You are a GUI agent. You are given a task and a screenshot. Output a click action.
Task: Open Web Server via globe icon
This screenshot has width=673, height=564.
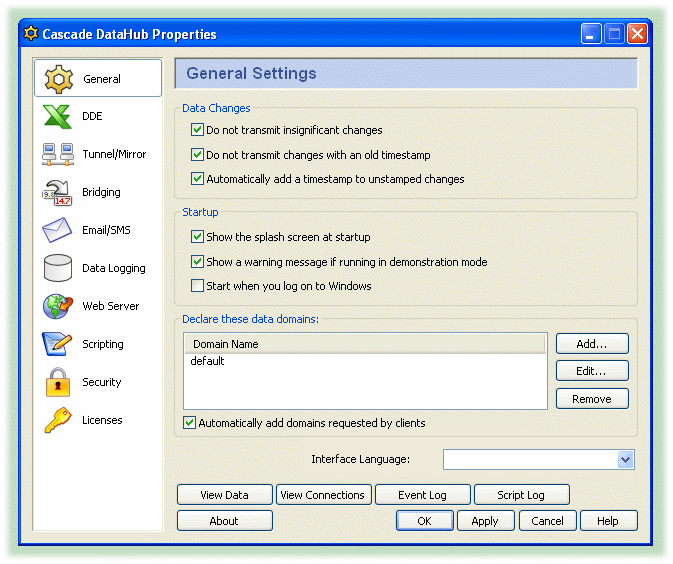(x=58, y=306)
